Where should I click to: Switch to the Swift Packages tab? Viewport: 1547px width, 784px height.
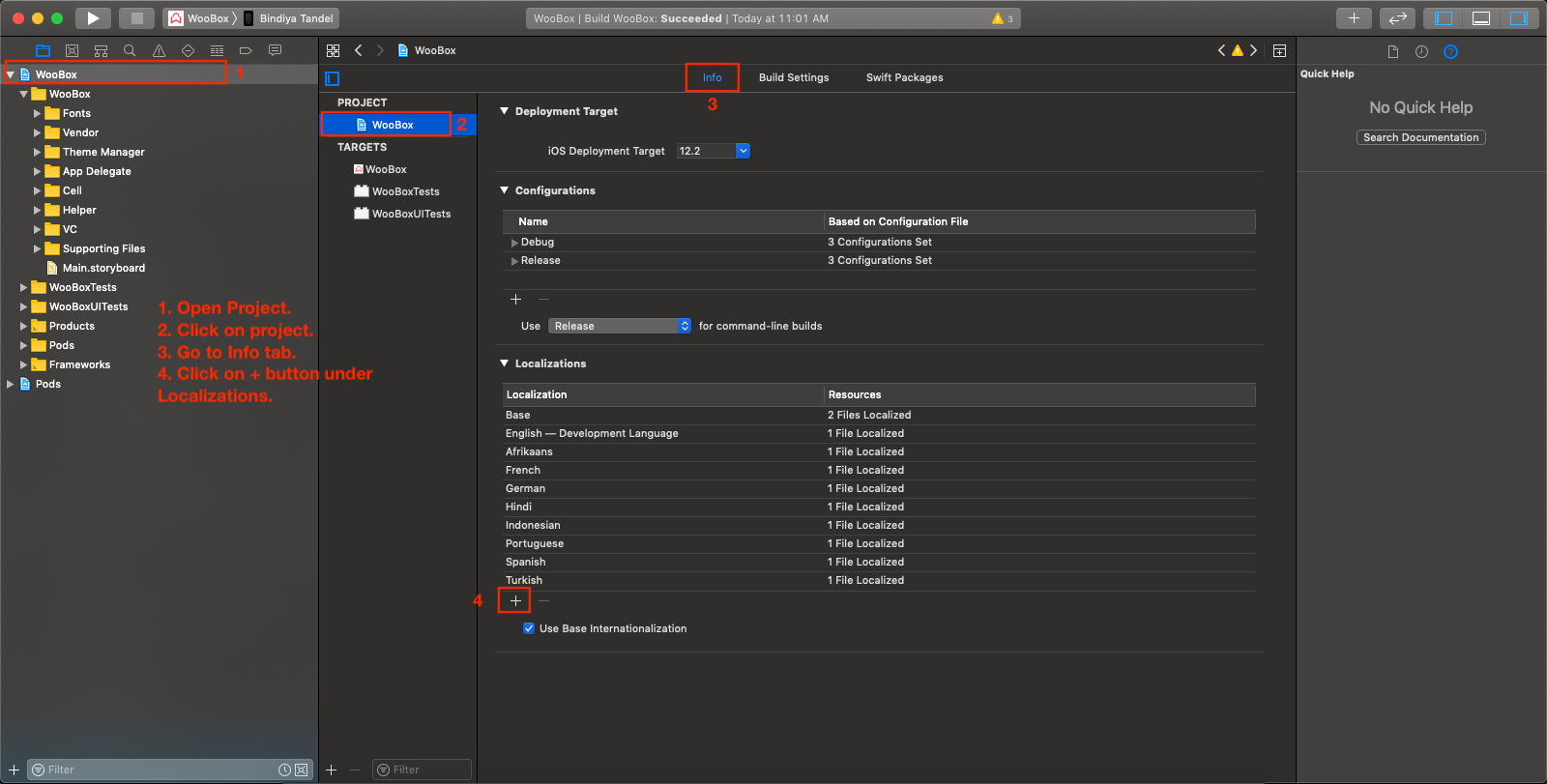point(905,77)
